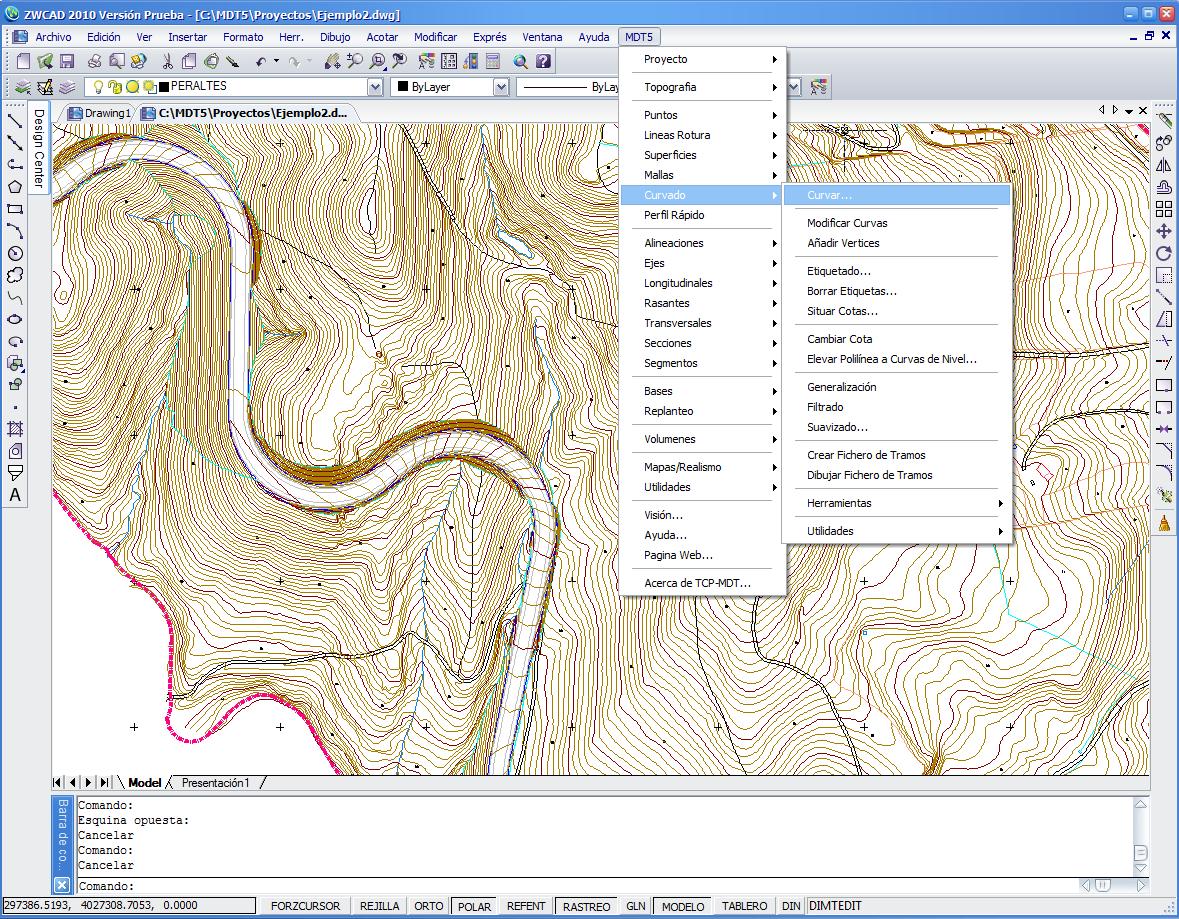The image size is (1179, 919).
Task: Go to first layout tab arrow
Action: tap(58, 783)
